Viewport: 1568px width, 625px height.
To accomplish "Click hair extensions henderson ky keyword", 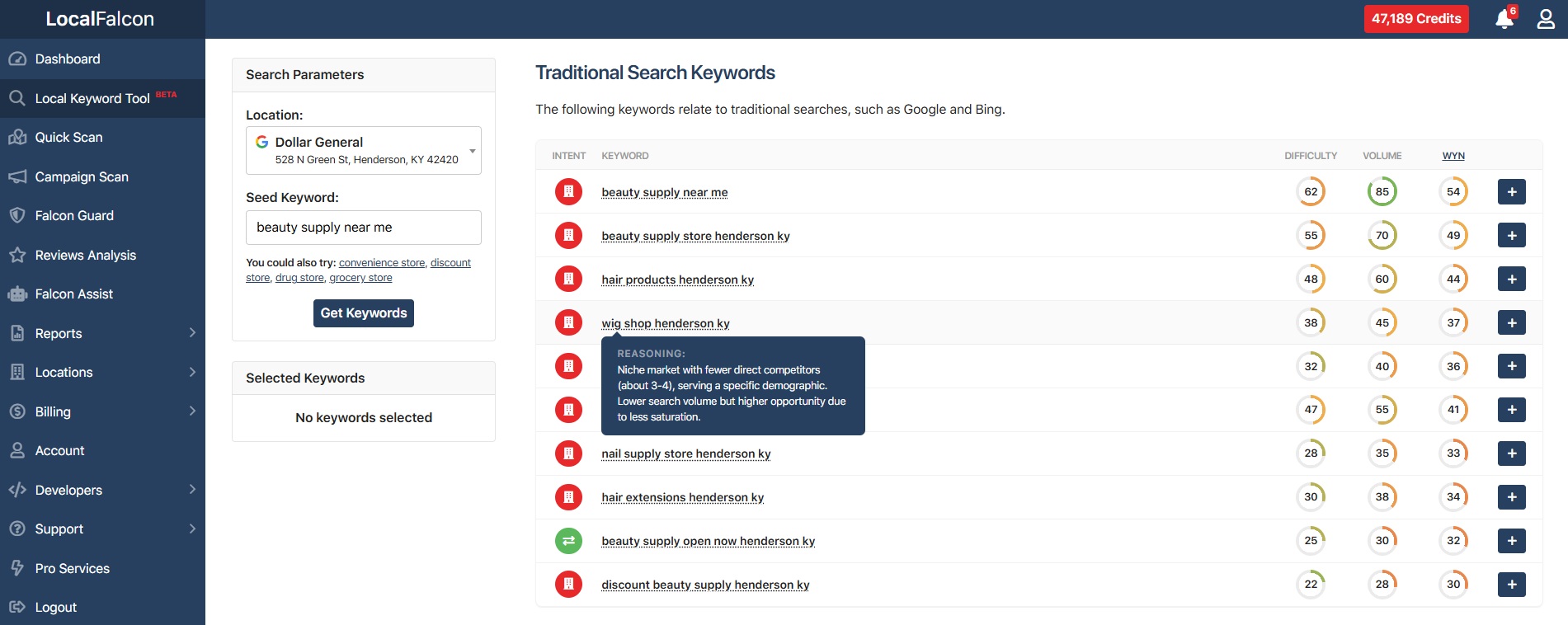I will point(683,497).
